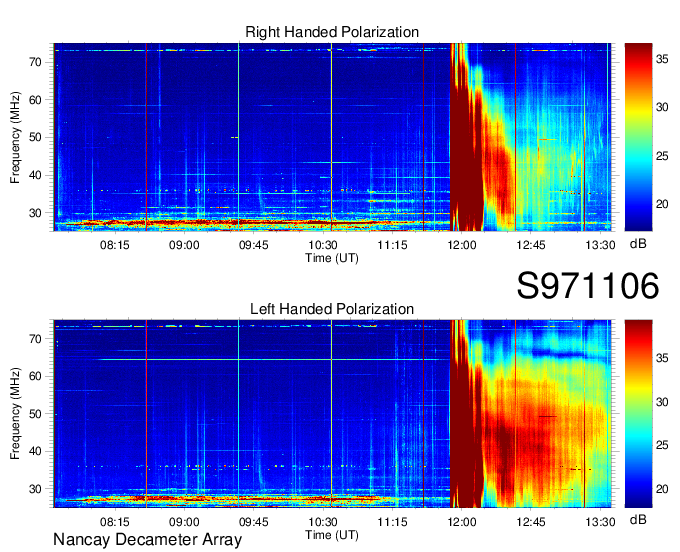Click the 13:30 tick under the left-handed plot
The image size is (680, 552).
click(600, 522)
